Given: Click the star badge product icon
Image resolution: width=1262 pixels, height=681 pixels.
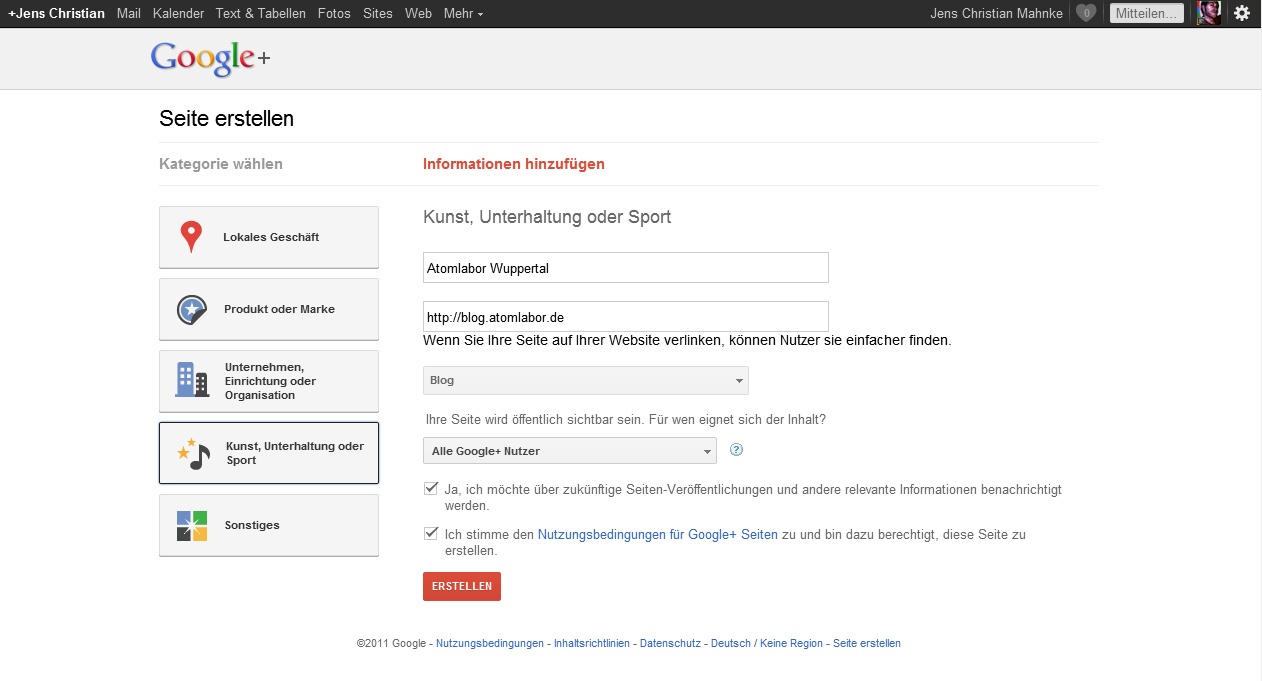Looking at the screenshot, I should pyautogui.click(x=191, y=309).
